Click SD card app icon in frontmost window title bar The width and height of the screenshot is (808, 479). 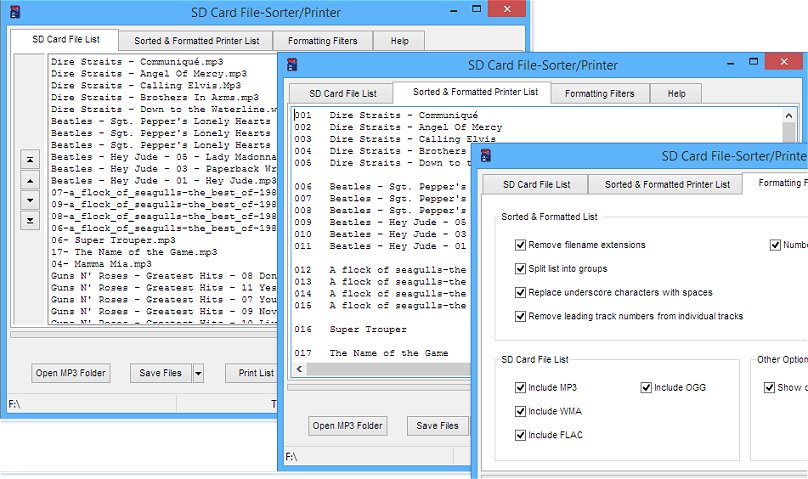click(484, 157)
